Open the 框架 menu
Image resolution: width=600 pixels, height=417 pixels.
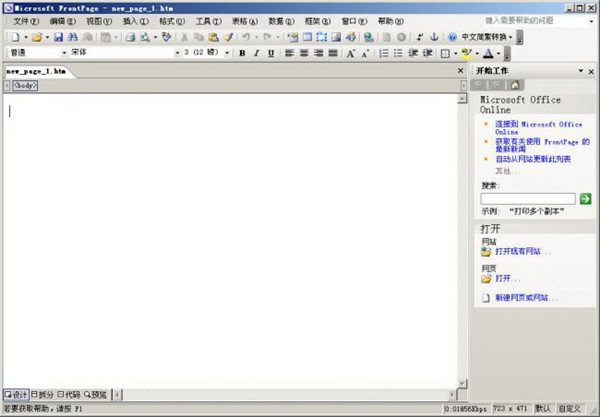tap(318, 21)
